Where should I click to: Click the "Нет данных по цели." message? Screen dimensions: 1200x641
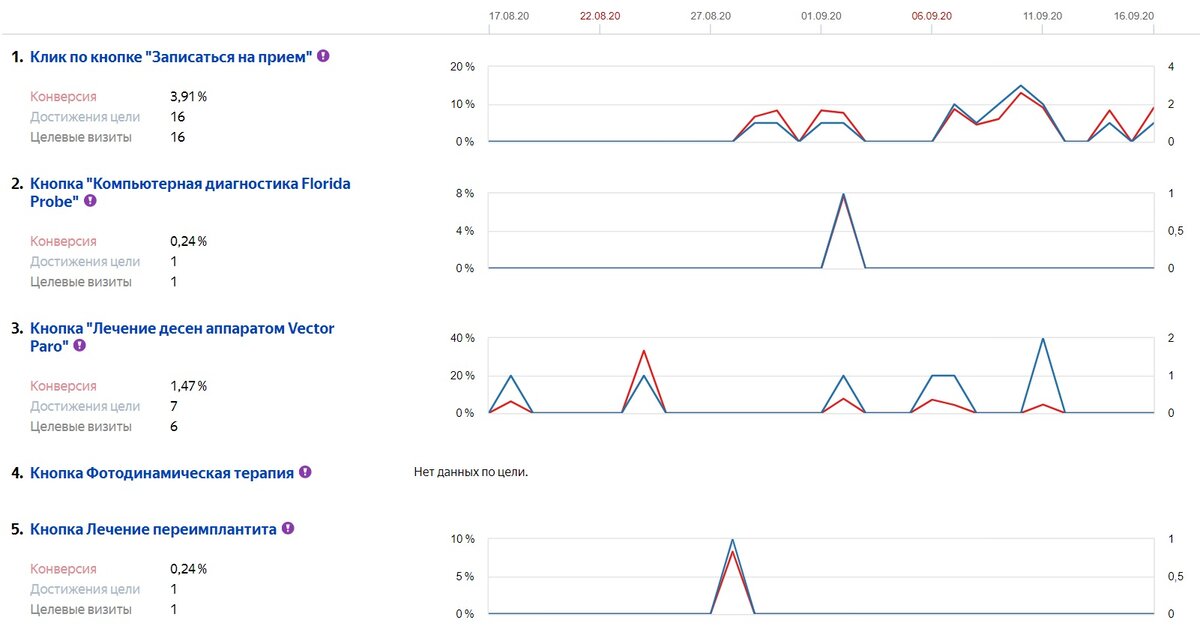[x=471, y=472]
